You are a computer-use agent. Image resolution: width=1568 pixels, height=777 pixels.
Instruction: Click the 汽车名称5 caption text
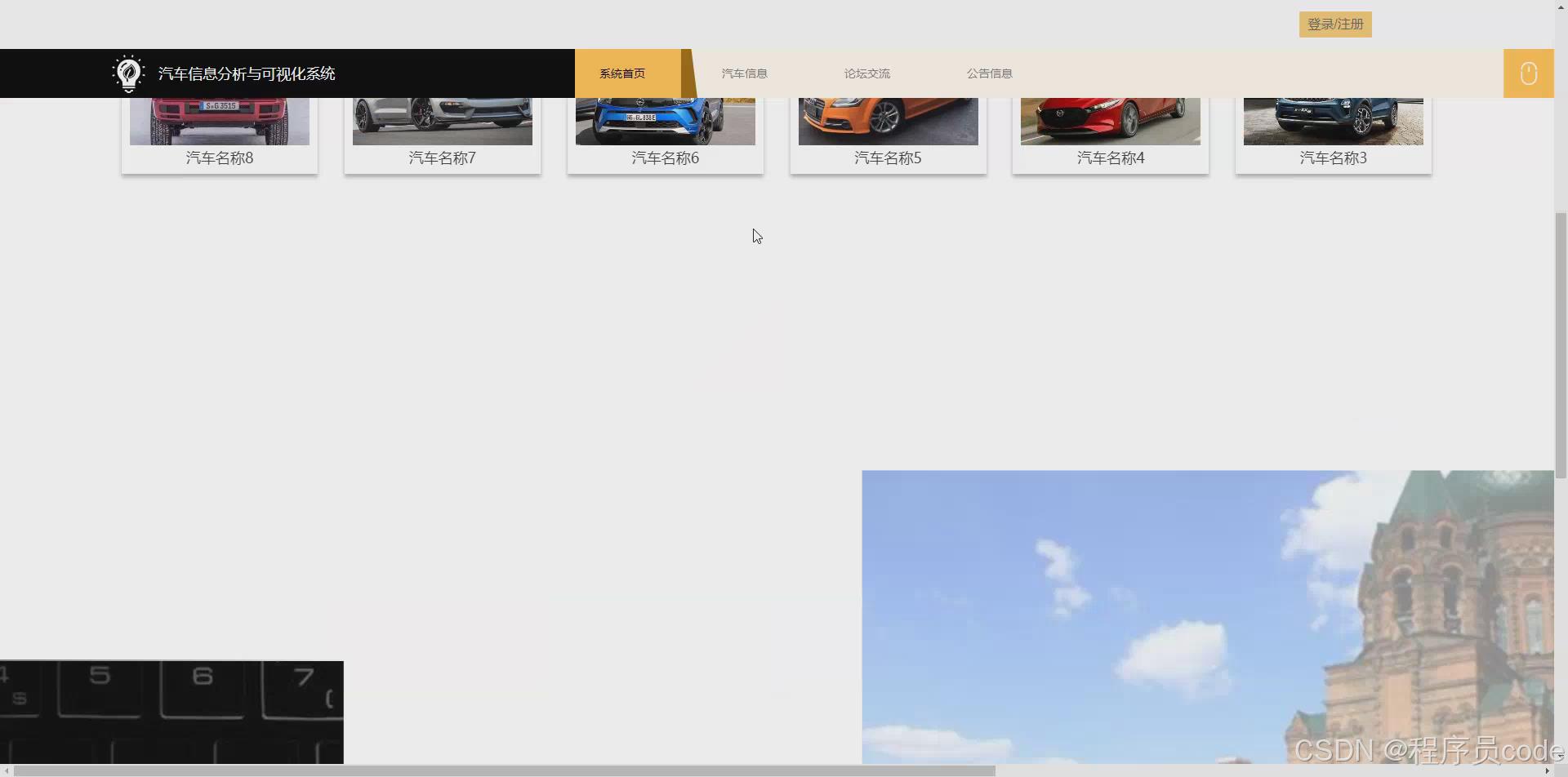tap(889, 158)
